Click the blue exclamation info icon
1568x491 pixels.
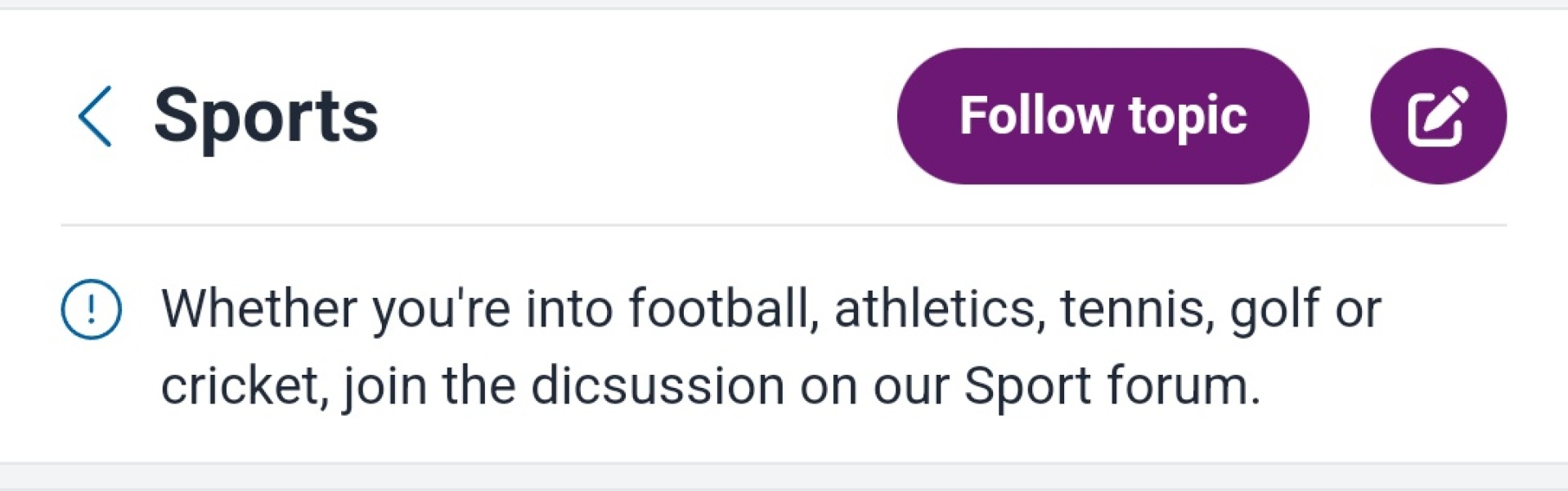(x=92, y=309)
